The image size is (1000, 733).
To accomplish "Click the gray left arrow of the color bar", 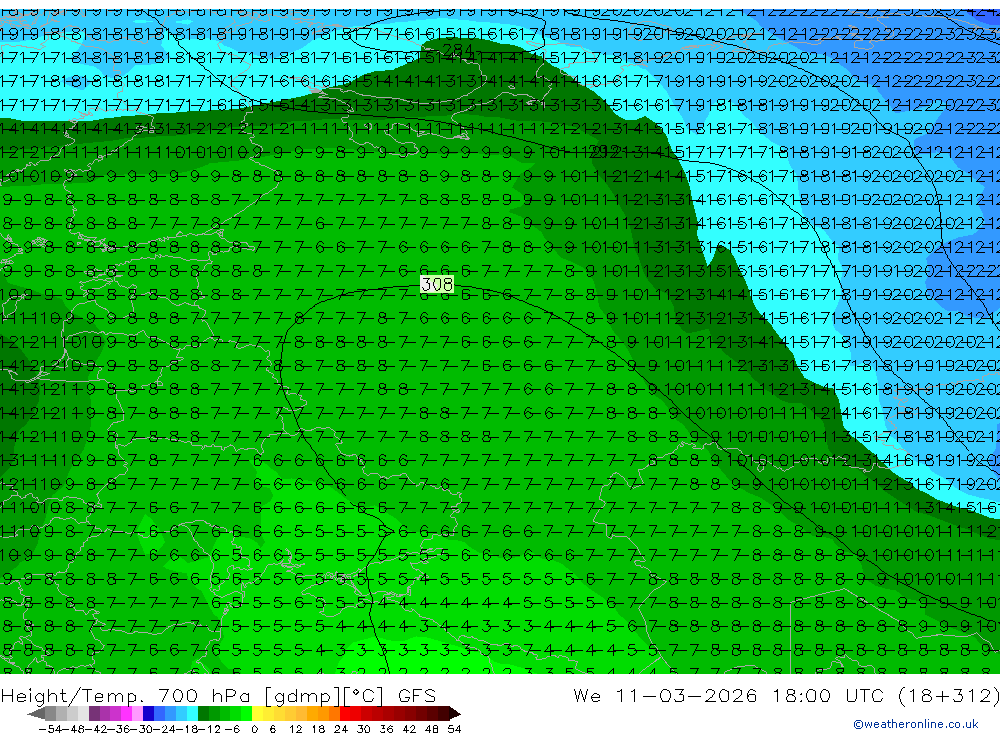I will coord(36,714).
